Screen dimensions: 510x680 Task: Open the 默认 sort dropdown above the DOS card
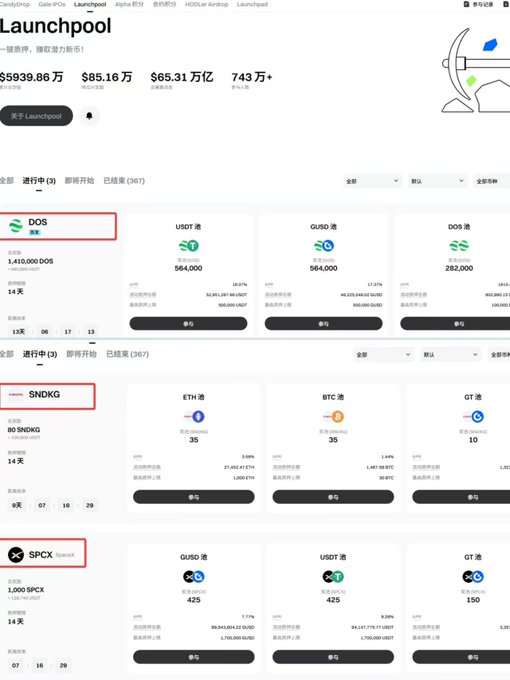438,181
